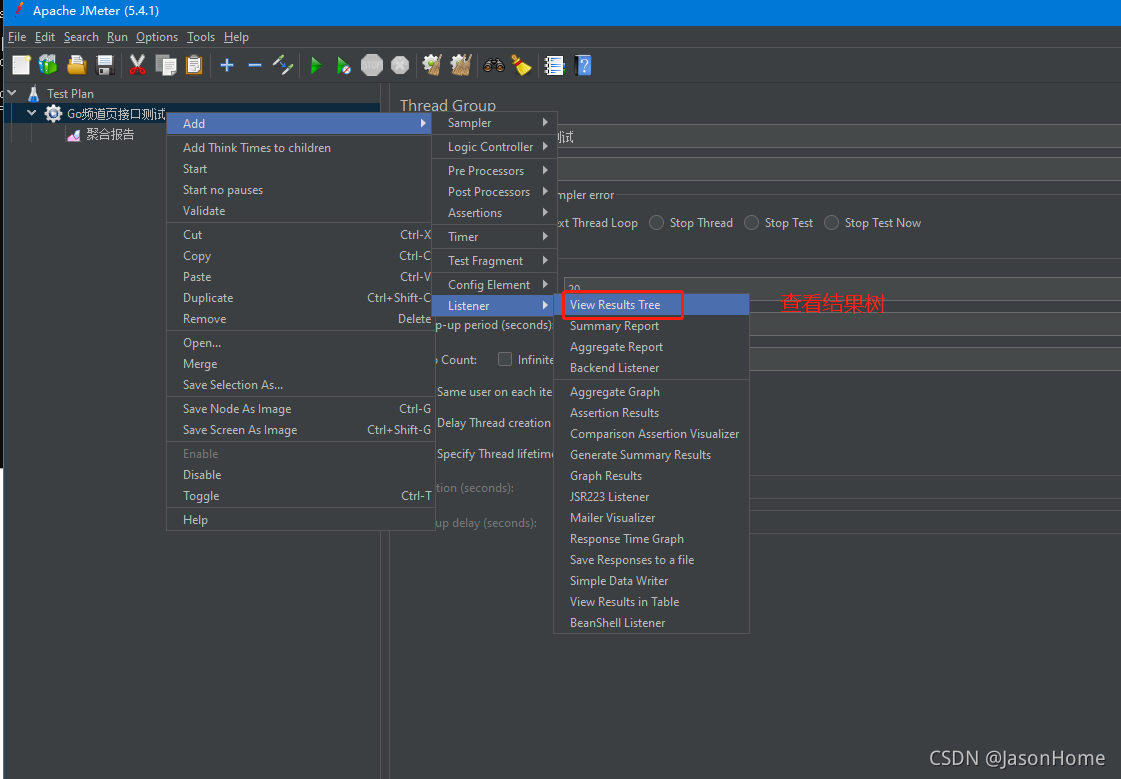The width and height of the screenshot is (1121, 779).
Task: Click the New test plan icon
Action: coord(21,65)
